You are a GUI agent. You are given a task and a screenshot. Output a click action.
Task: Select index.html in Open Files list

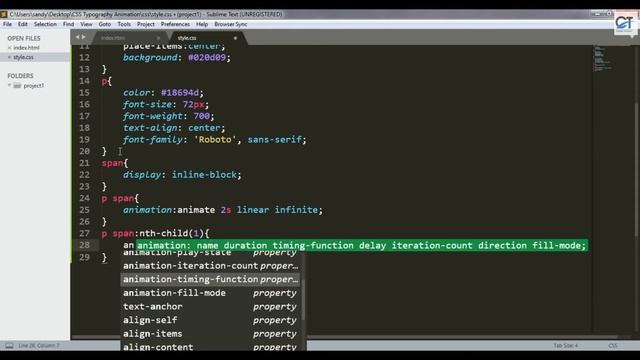click(27, 48)
